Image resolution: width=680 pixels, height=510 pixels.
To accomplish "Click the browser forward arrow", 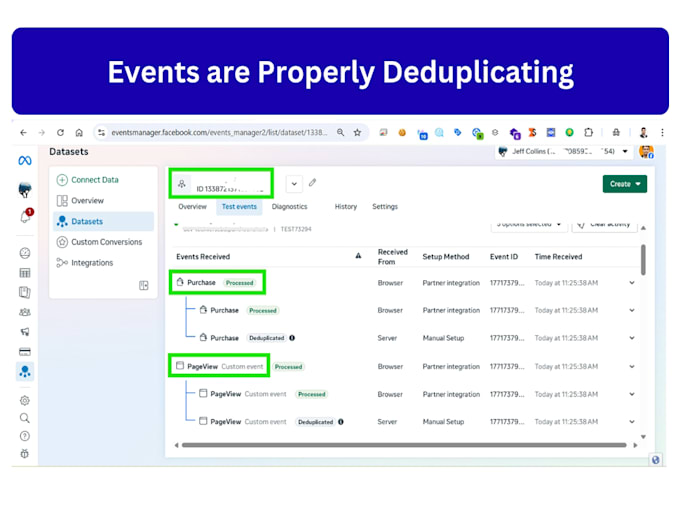I will click(x=42, y=133).
